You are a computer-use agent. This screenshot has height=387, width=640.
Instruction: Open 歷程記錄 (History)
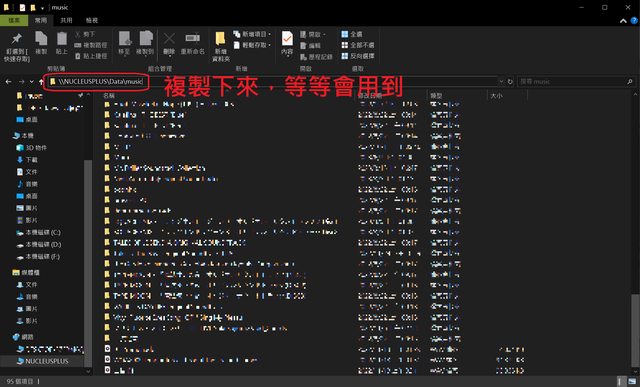coord(316,57)
